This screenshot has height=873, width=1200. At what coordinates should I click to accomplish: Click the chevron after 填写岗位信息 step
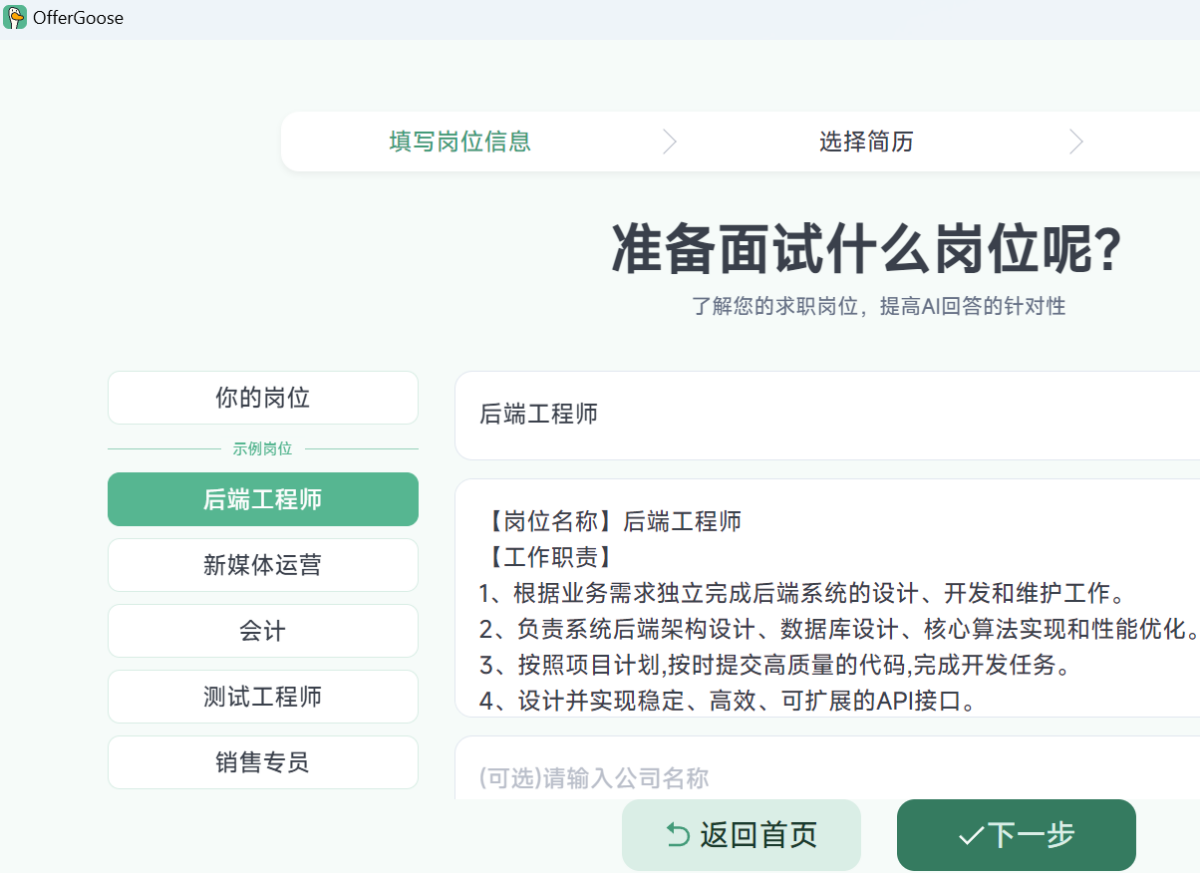pyautogui.click(x=670, y=141)
